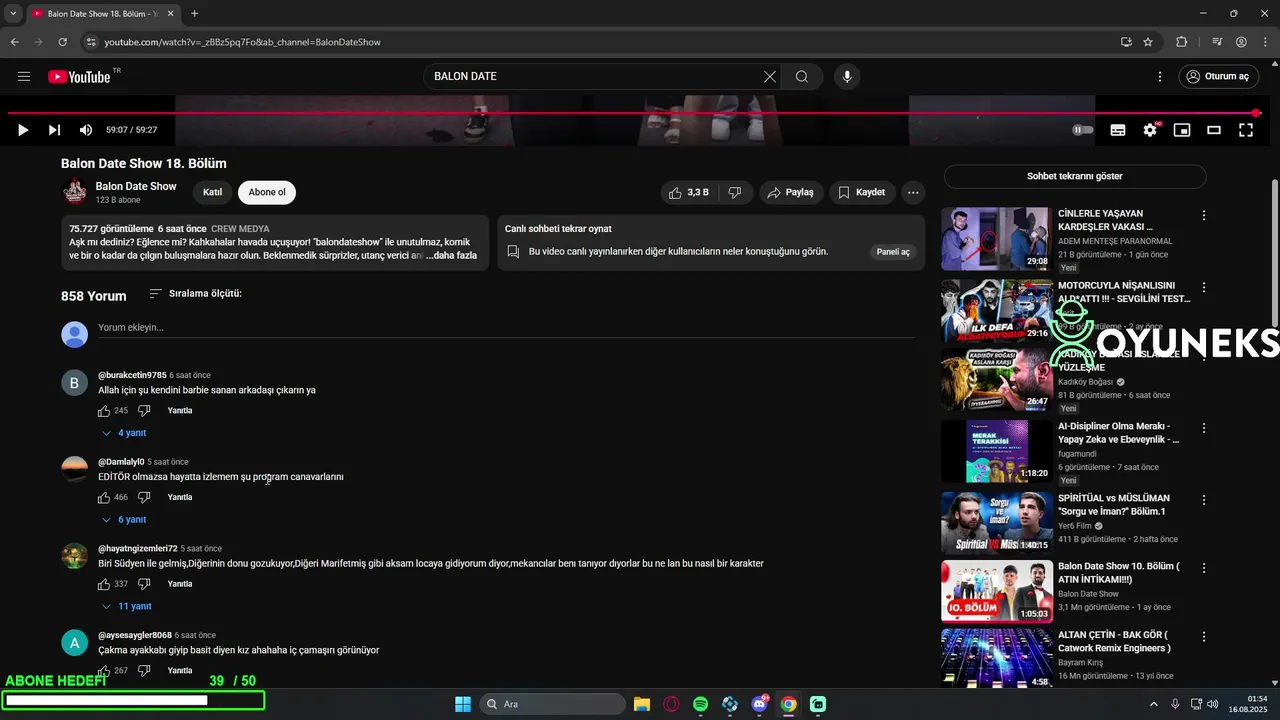Open the YouTube hamburger guide menu
The height and width of the screenshot is (720, 1280).
[24, 77]
